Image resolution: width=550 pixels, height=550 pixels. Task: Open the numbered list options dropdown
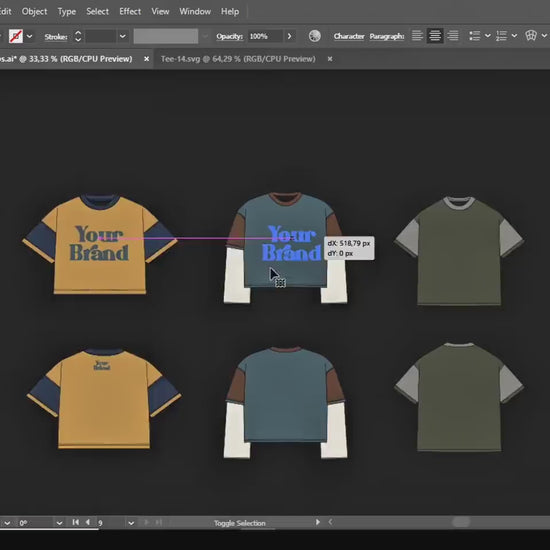(x=514, y=36)
